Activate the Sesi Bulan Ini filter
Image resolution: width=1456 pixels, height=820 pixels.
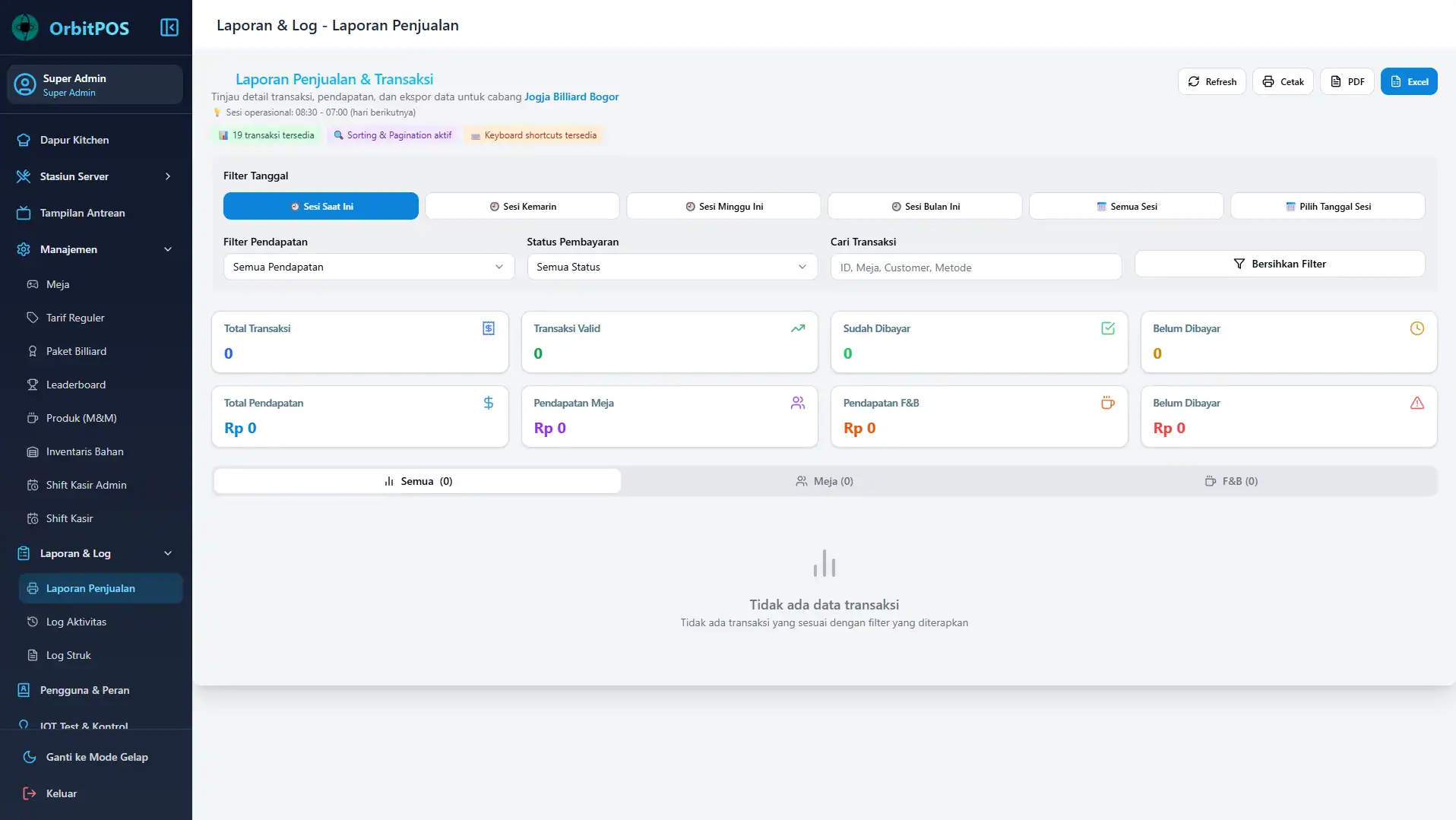tap(925, 206)
